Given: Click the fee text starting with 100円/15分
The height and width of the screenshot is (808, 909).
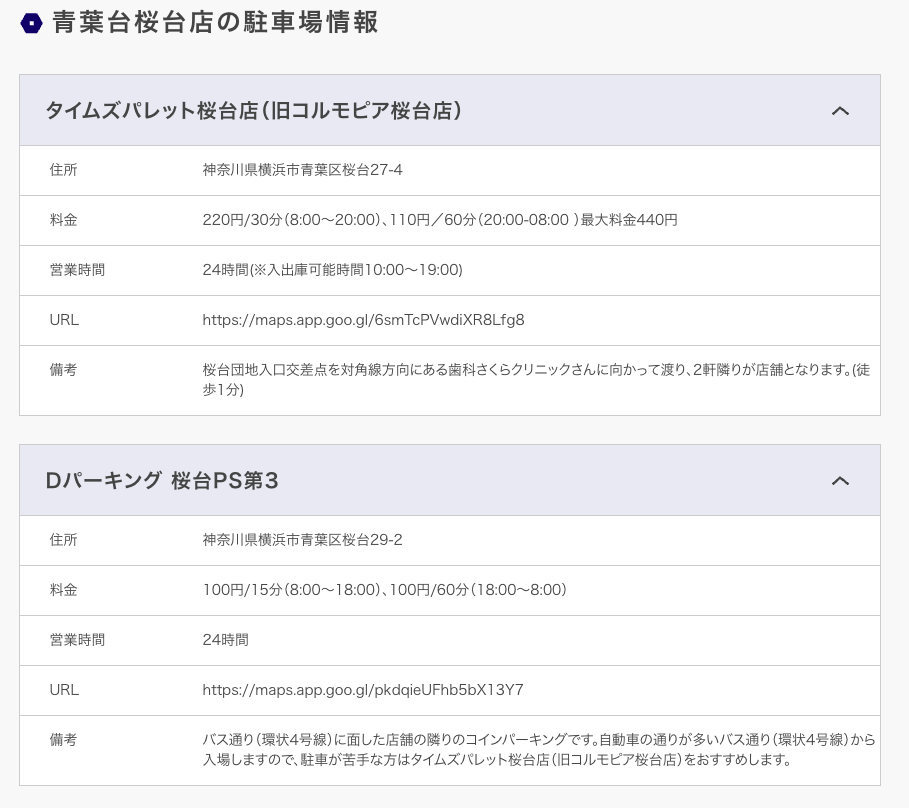Looking at the screenshot, I should coord(385,590).
